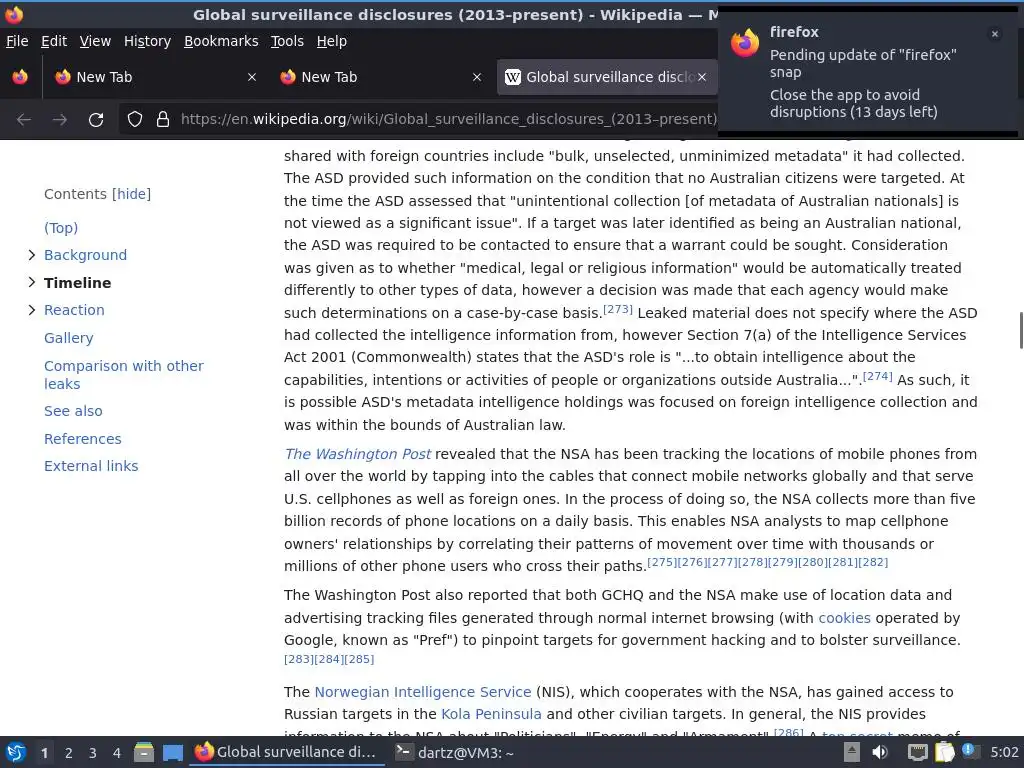Select workspace 1 in the pager

coord(44,753)
